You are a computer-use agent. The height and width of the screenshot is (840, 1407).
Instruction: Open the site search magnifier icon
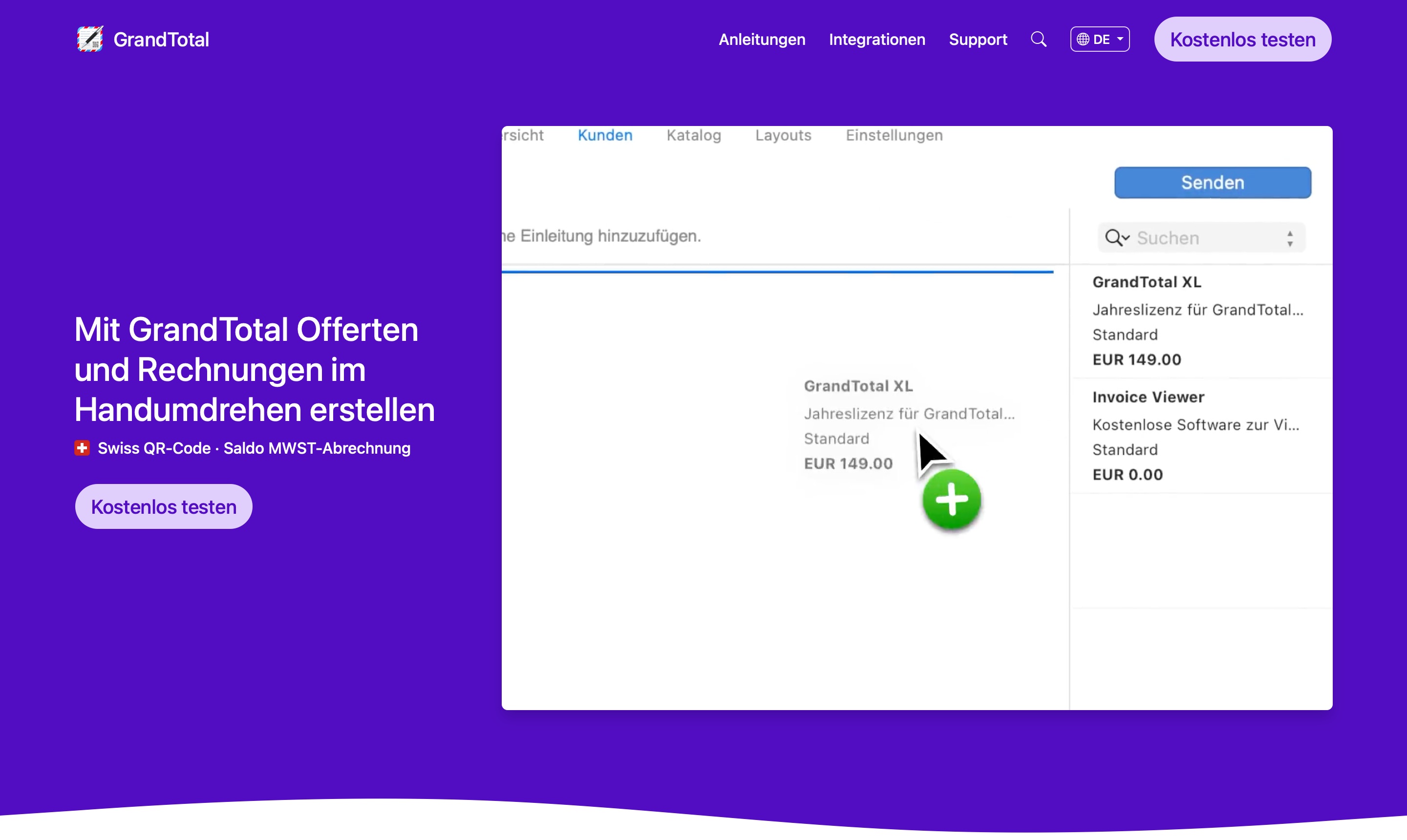coord(1039,39)
